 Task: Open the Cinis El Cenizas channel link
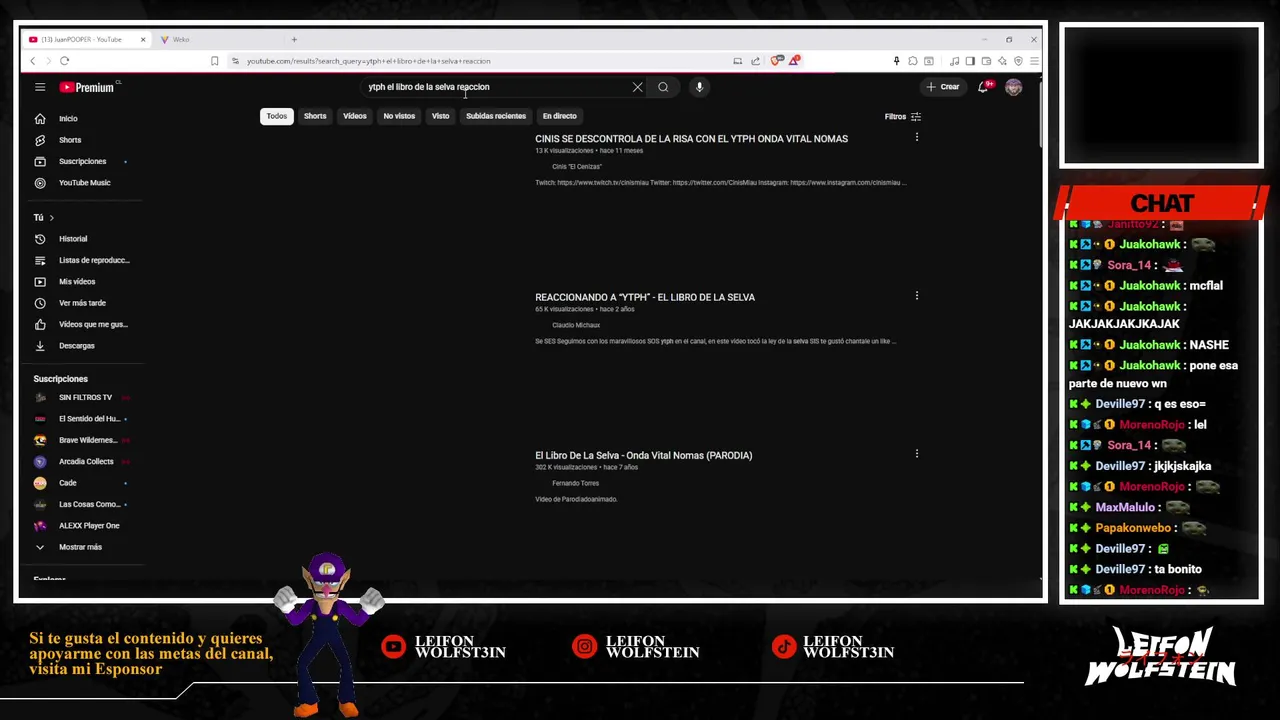click(x=577, y=167)
